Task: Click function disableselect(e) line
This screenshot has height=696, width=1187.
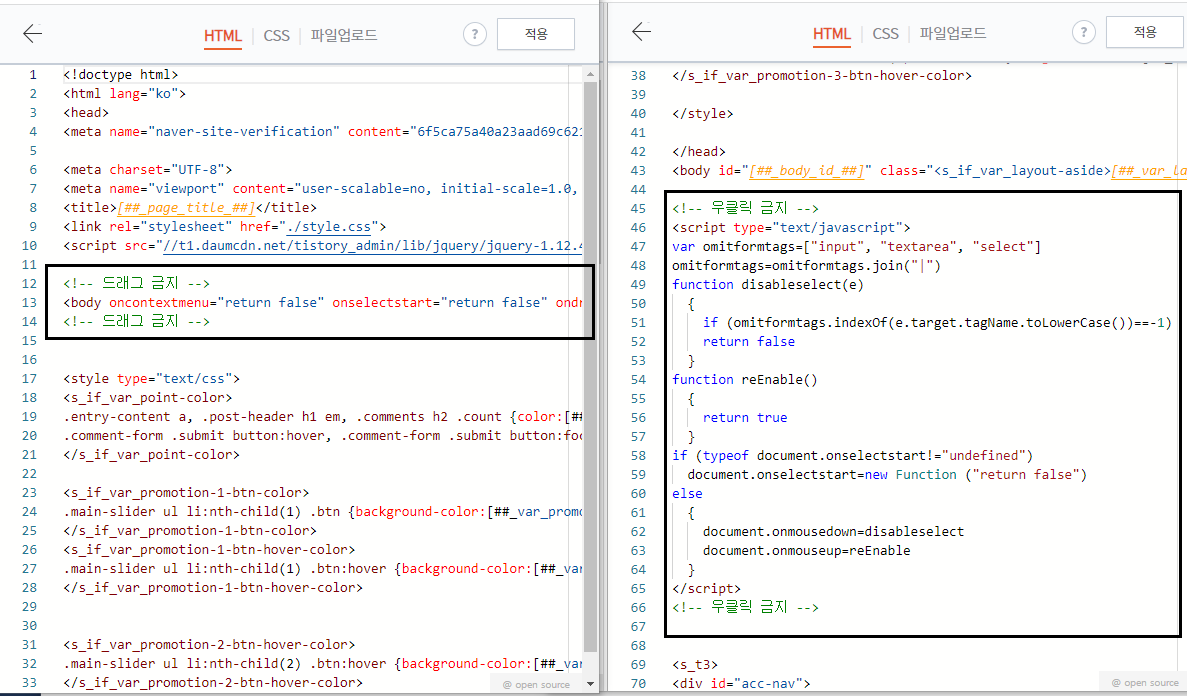Action: (768, 284)
